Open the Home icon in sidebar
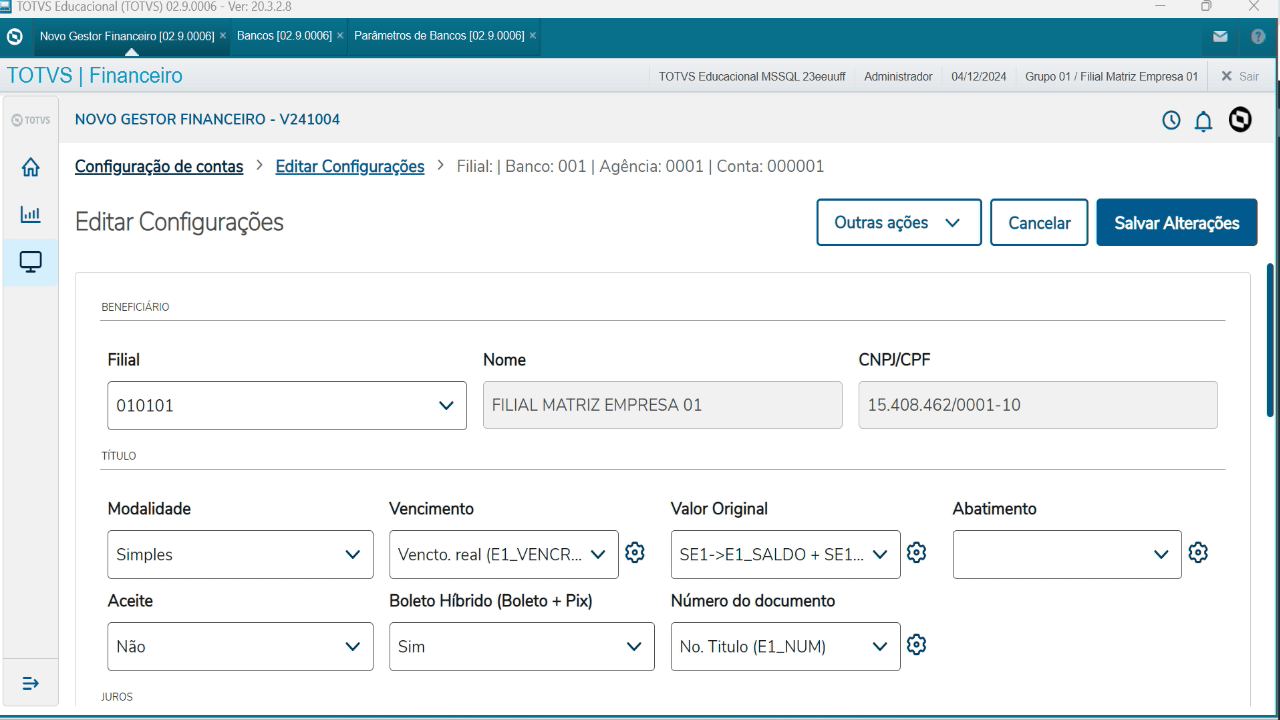Image resolution: width=1280 pixels, height=720 pixels. pyautogui.click(x=30, y=168)
